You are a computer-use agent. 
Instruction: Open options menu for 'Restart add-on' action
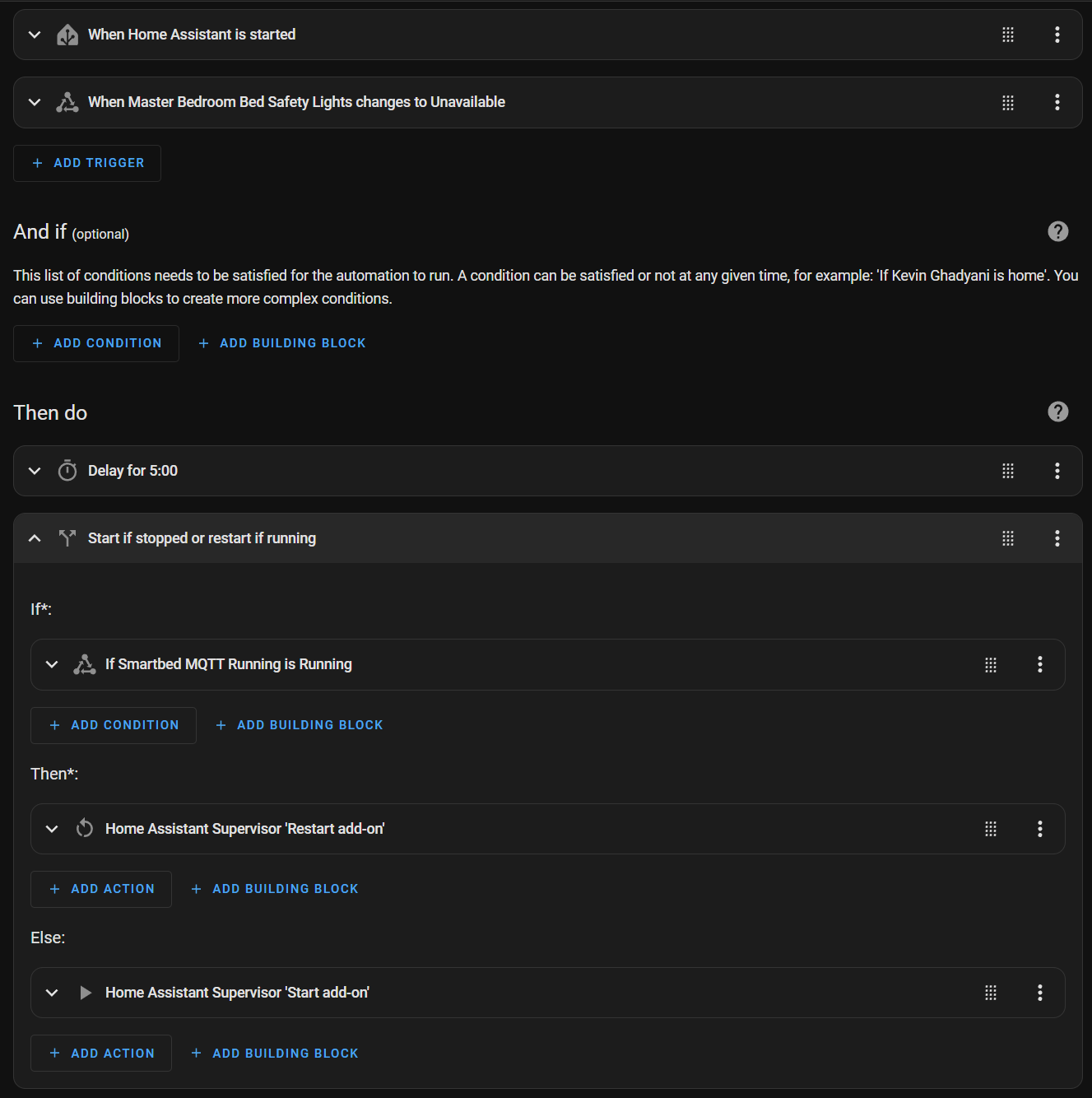1039,828
